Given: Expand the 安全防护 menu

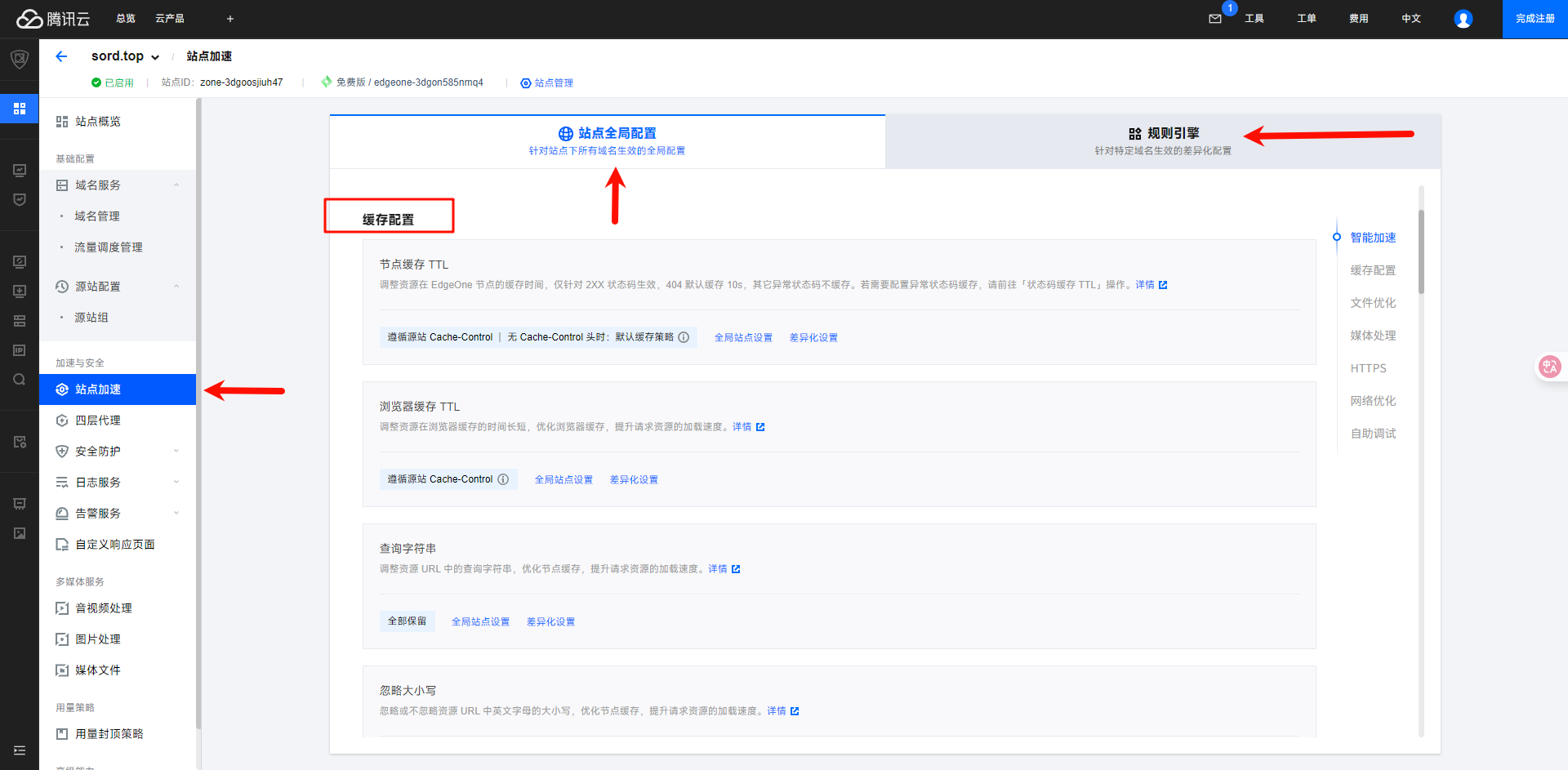Looking at the screenshot, I should (176, 452).
